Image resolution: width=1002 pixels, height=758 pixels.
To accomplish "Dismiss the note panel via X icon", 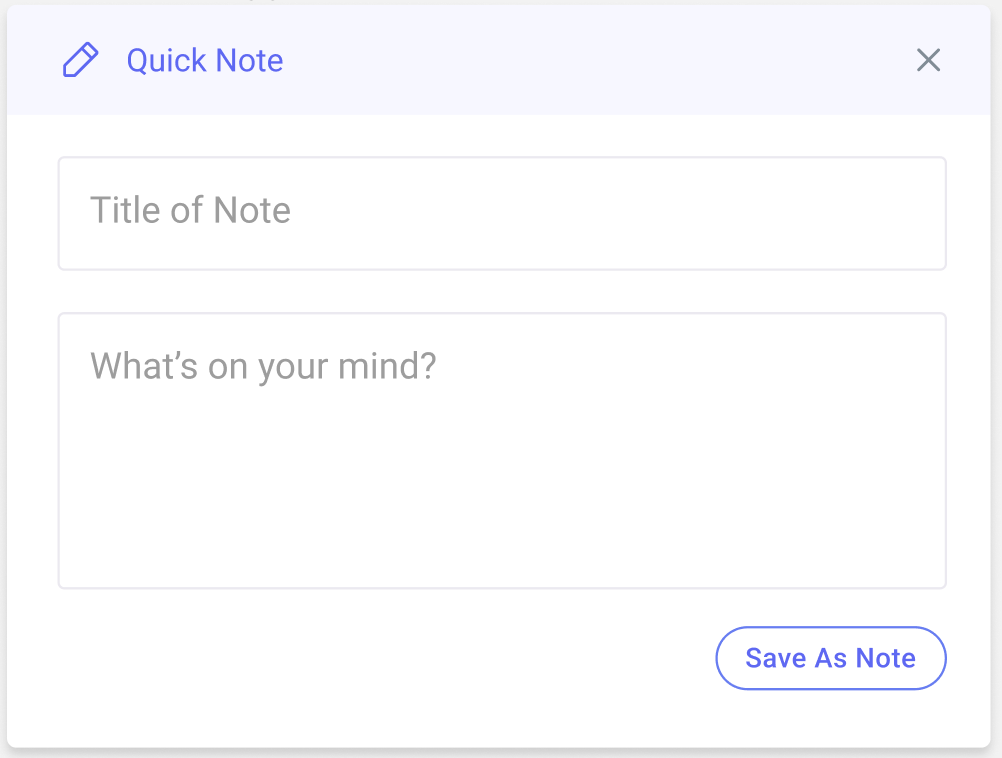I will point(928,60).
